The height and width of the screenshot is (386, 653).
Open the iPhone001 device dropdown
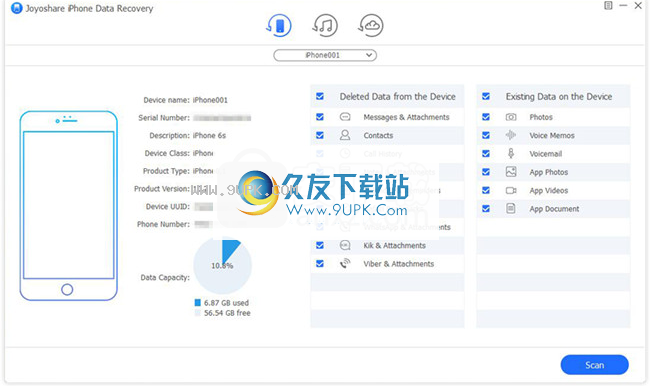[325, 55]
